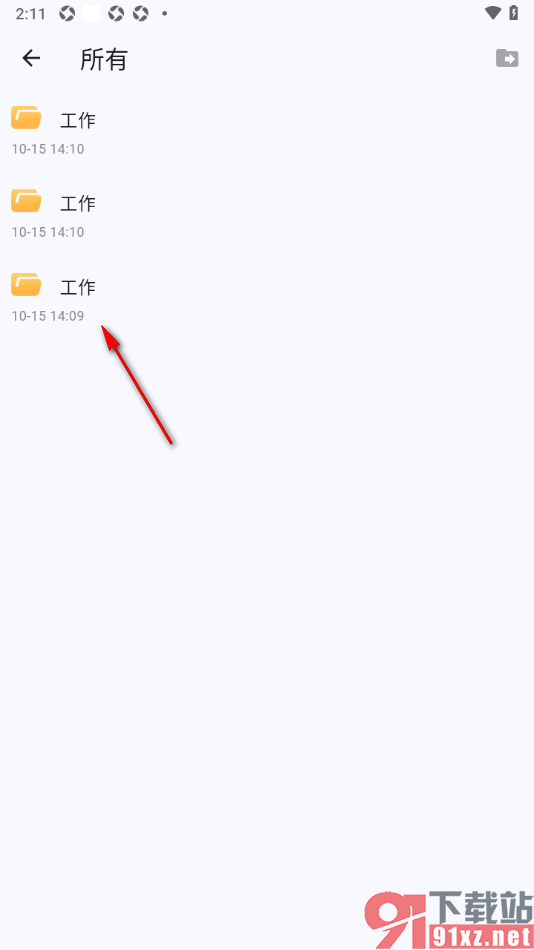Tap the last circular notification icon before the dot
534x950 pixels.
point(141,13)
